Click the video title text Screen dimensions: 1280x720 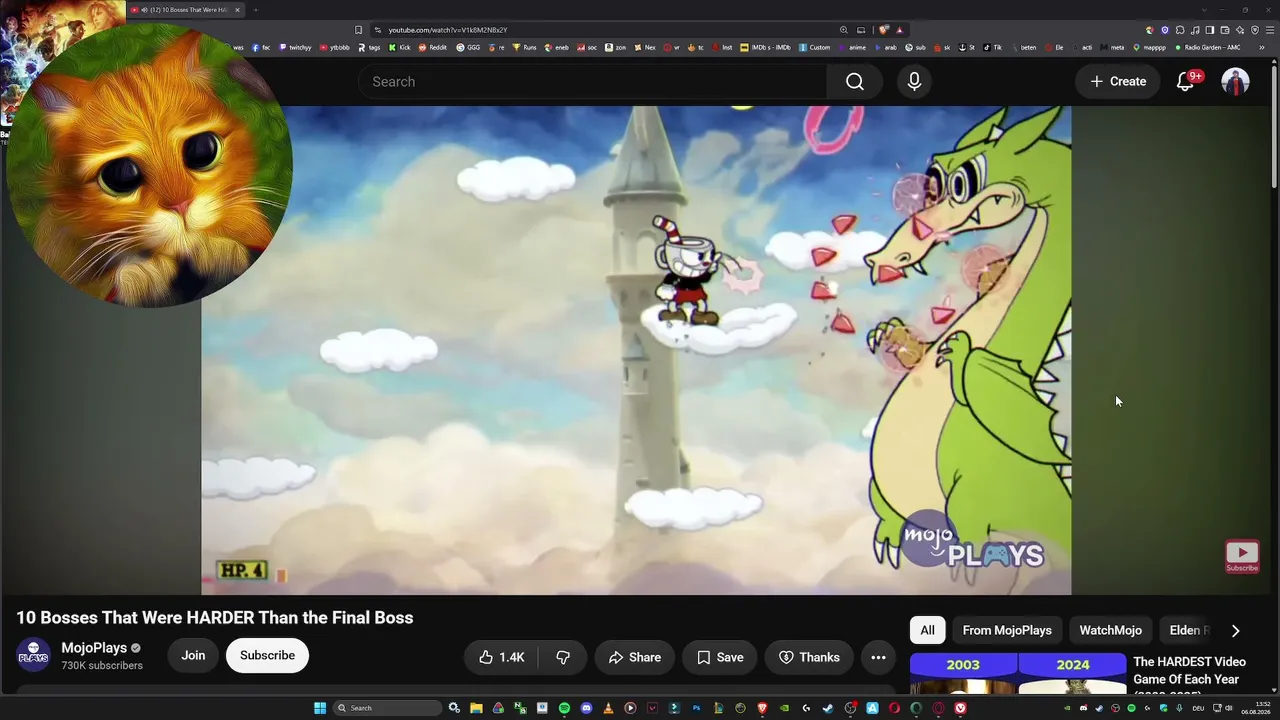[215, 618]
